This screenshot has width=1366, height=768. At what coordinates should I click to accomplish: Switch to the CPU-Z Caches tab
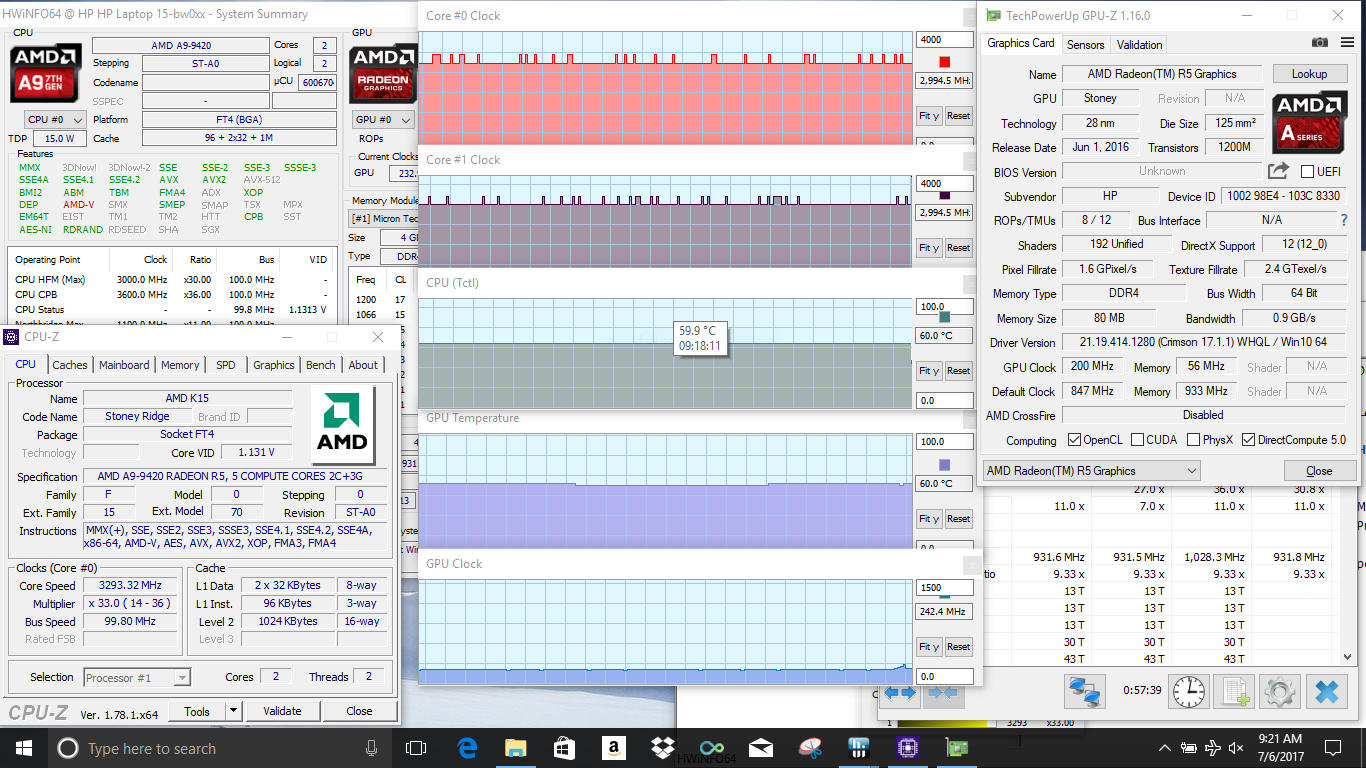pos(70,365)
